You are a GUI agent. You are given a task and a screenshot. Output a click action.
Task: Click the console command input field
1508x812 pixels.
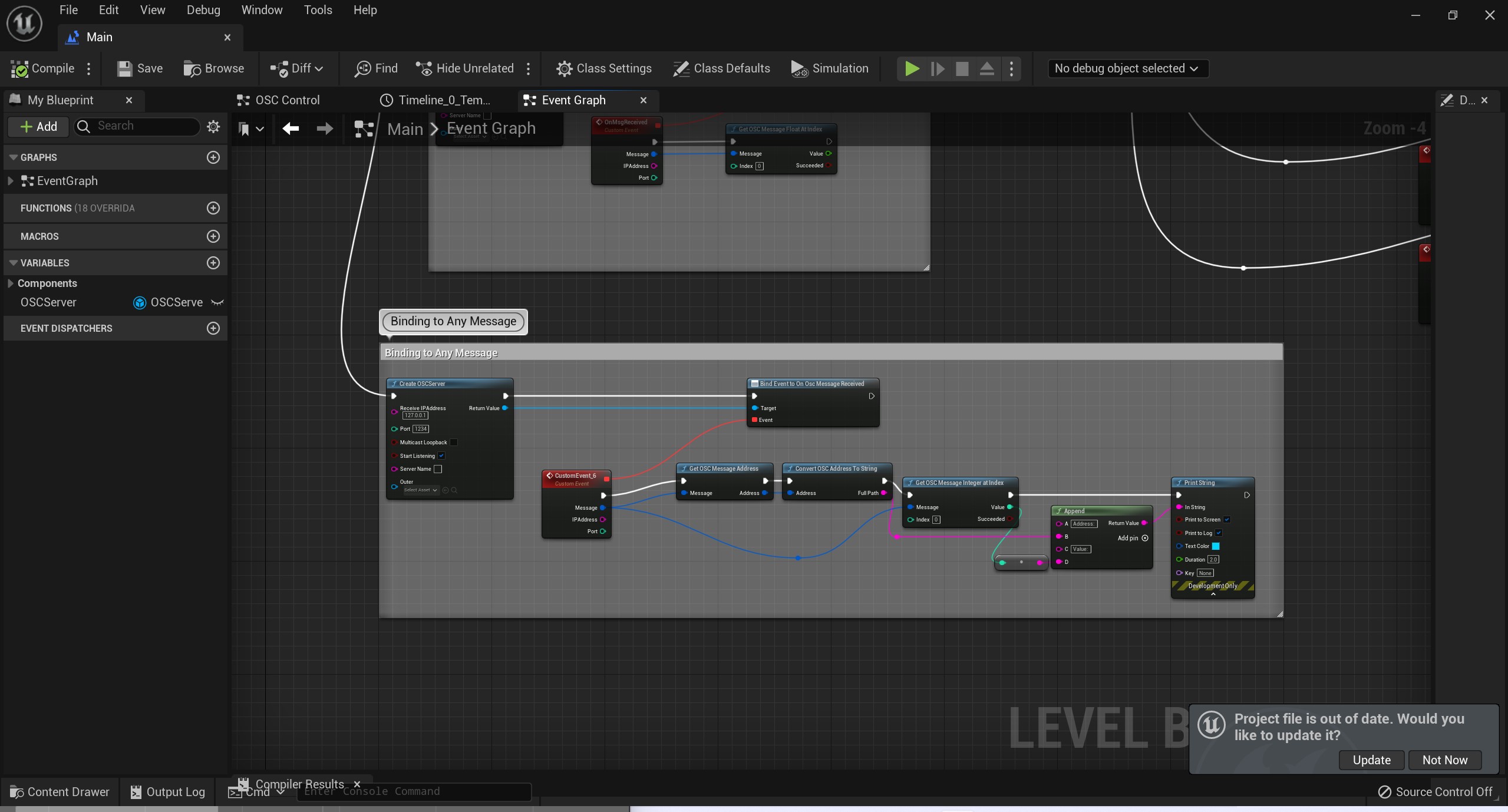point(415,791)
